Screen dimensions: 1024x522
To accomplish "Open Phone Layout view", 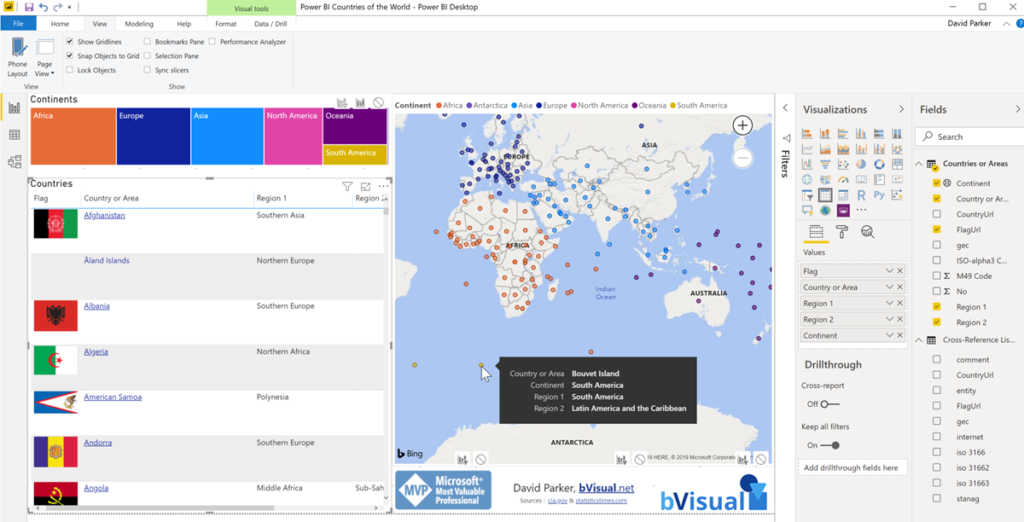I will [18, 57].
